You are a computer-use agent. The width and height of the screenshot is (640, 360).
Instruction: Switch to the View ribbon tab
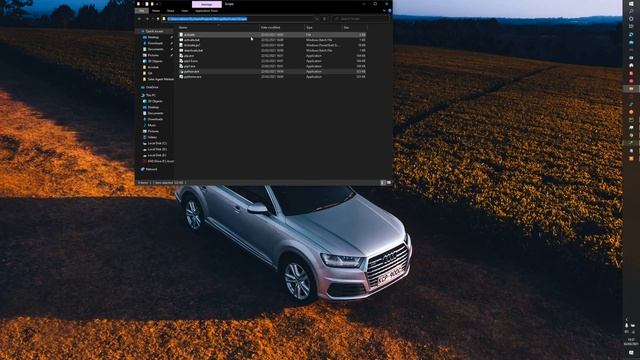[x=184, y=11]
